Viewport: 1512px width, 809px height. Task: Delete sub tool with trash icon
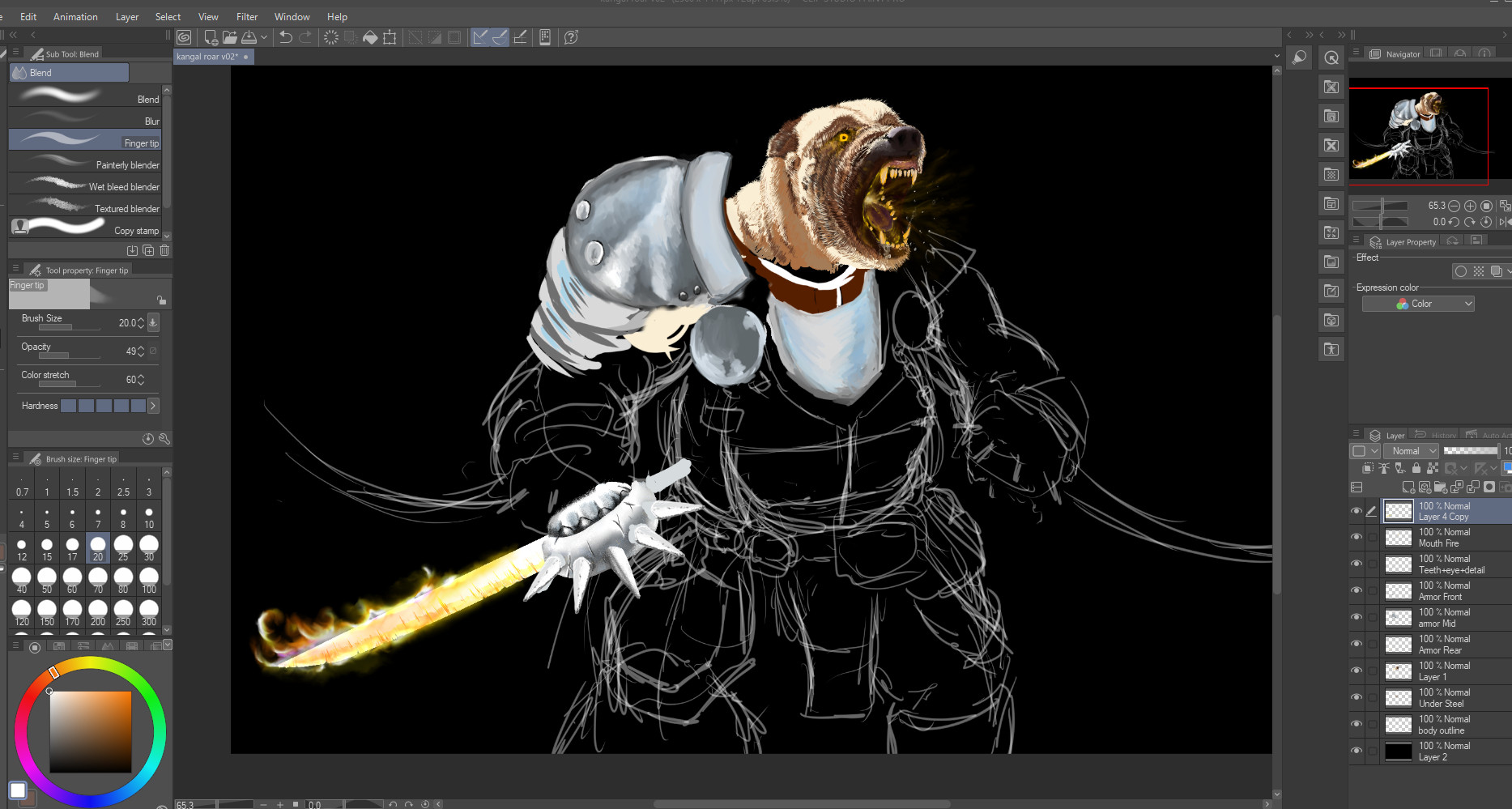point(164,250)
